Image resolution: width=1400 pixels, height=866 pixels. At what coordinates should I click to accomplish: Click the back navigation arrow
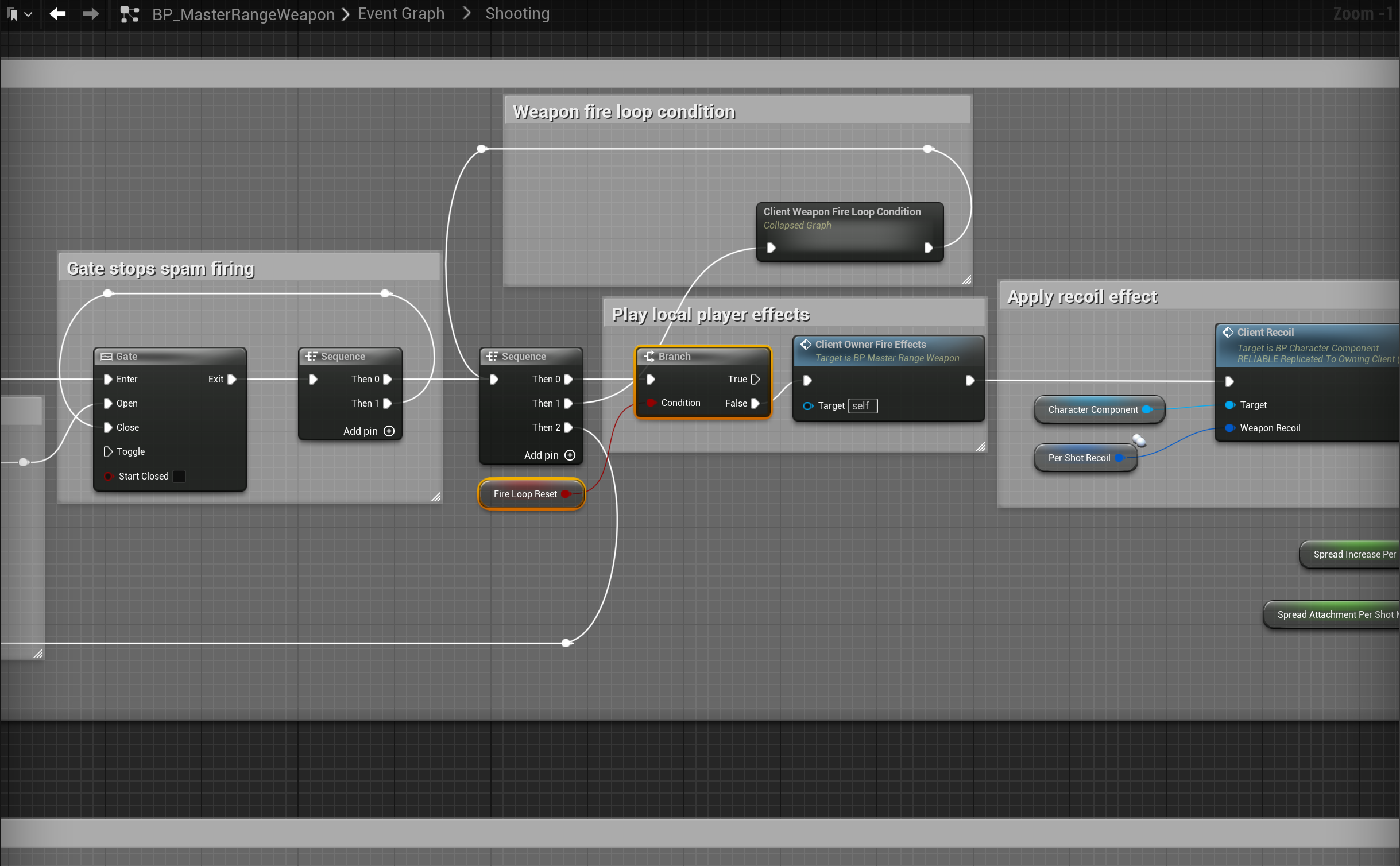[x=57, y=14]
